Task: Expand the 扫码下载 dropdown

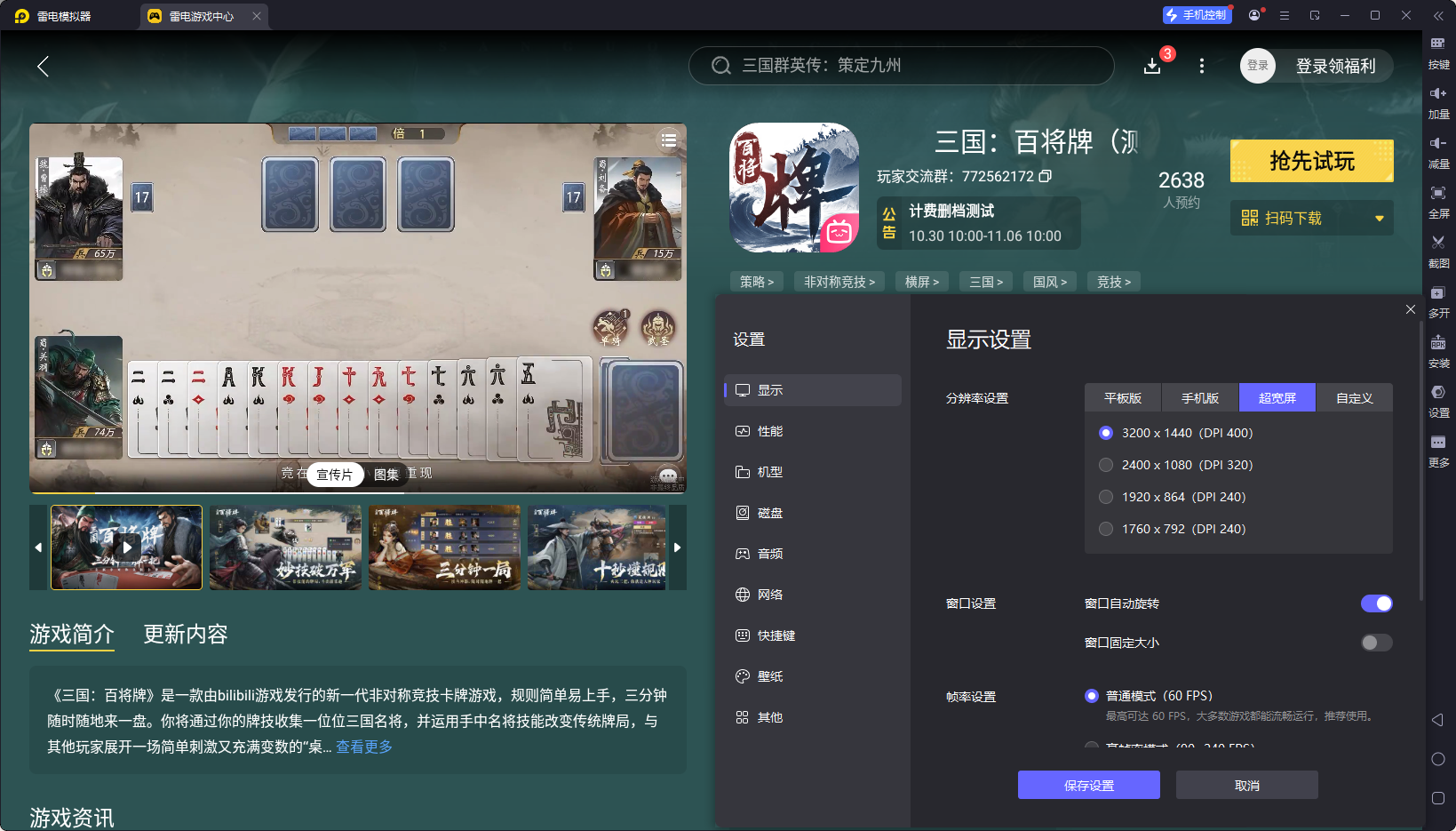Action: point(1379,218)
